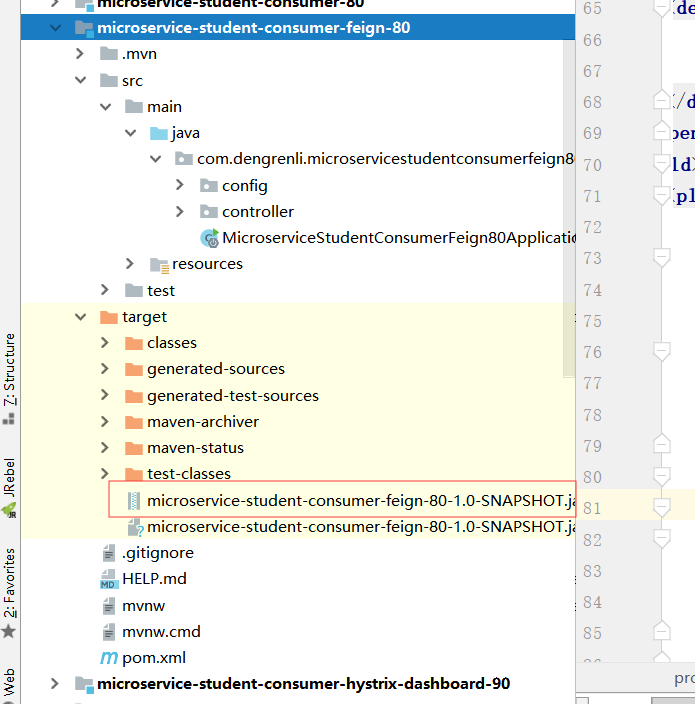Expand the hystrix-dashboard-90 module
This screenshot has width=695, height=704.
55,684
